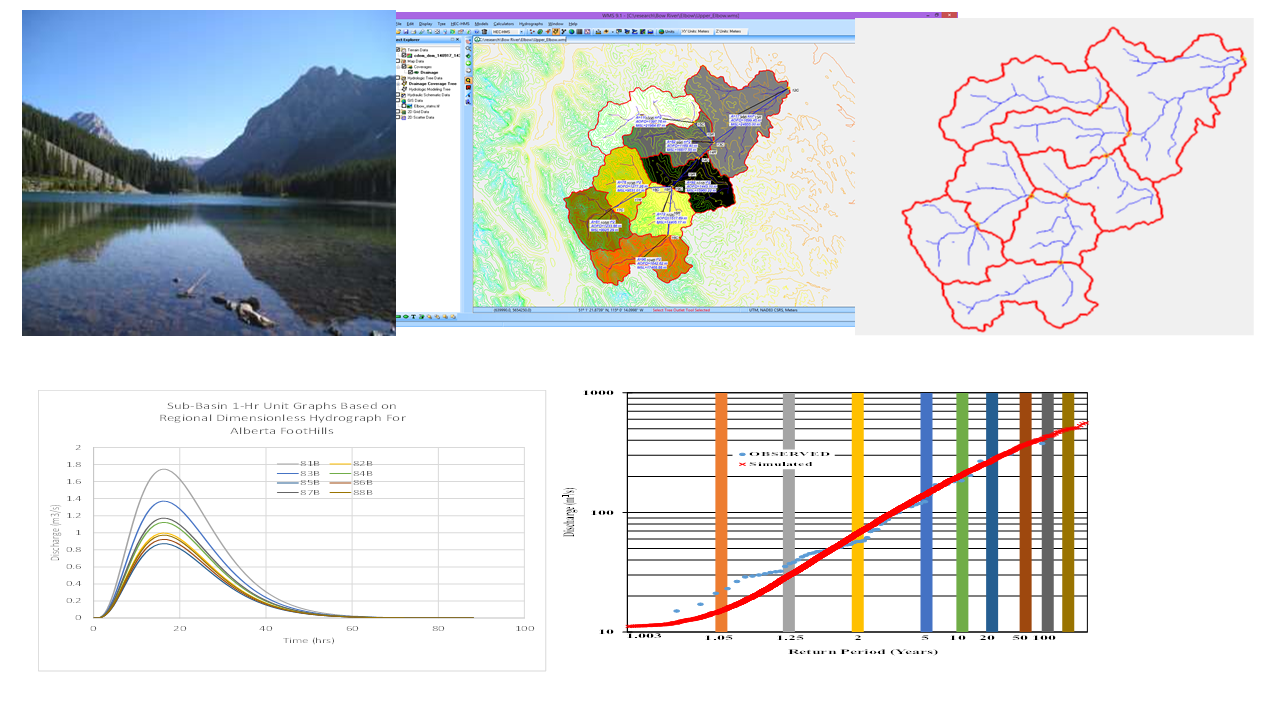Enable the 2D Scatter Data checkbox
Image resolution: width=1280 pixels, height=720 pixels.
coord(398,118)
